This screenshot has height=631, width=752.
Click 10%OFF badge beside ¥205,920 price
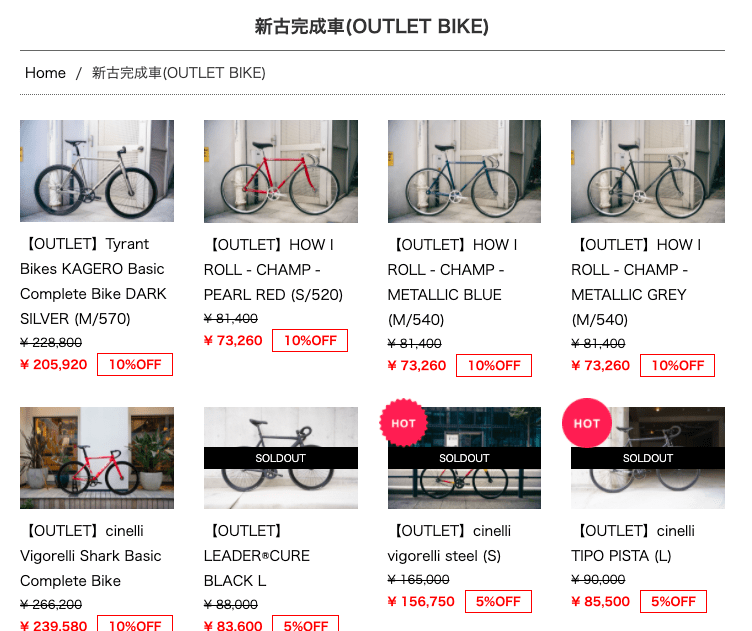click(135, 364)
